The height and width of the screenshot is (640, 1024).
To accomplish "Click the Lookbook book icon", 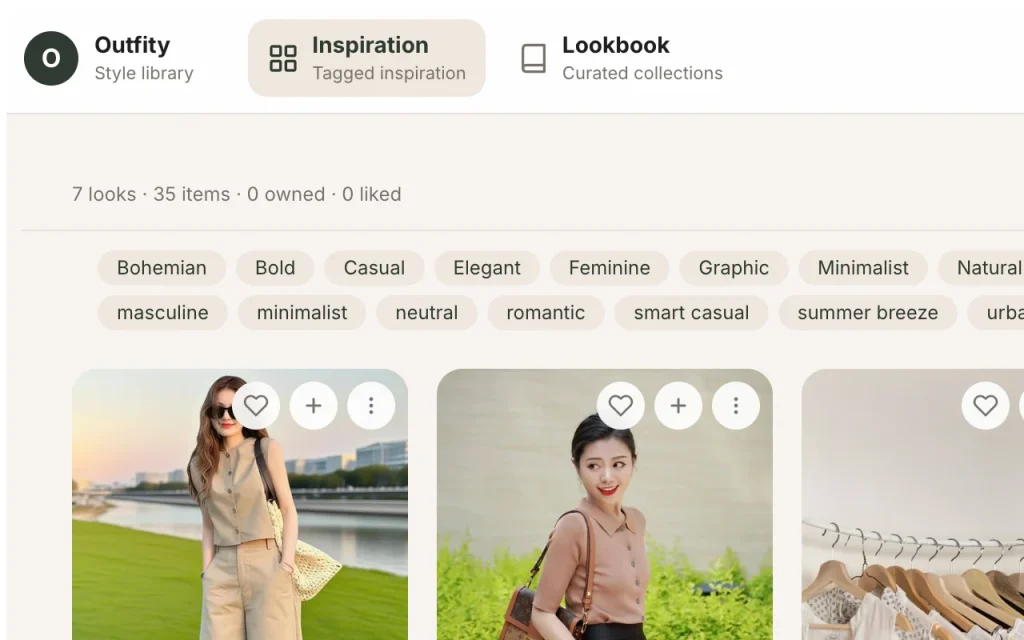I will pos(534,58).
